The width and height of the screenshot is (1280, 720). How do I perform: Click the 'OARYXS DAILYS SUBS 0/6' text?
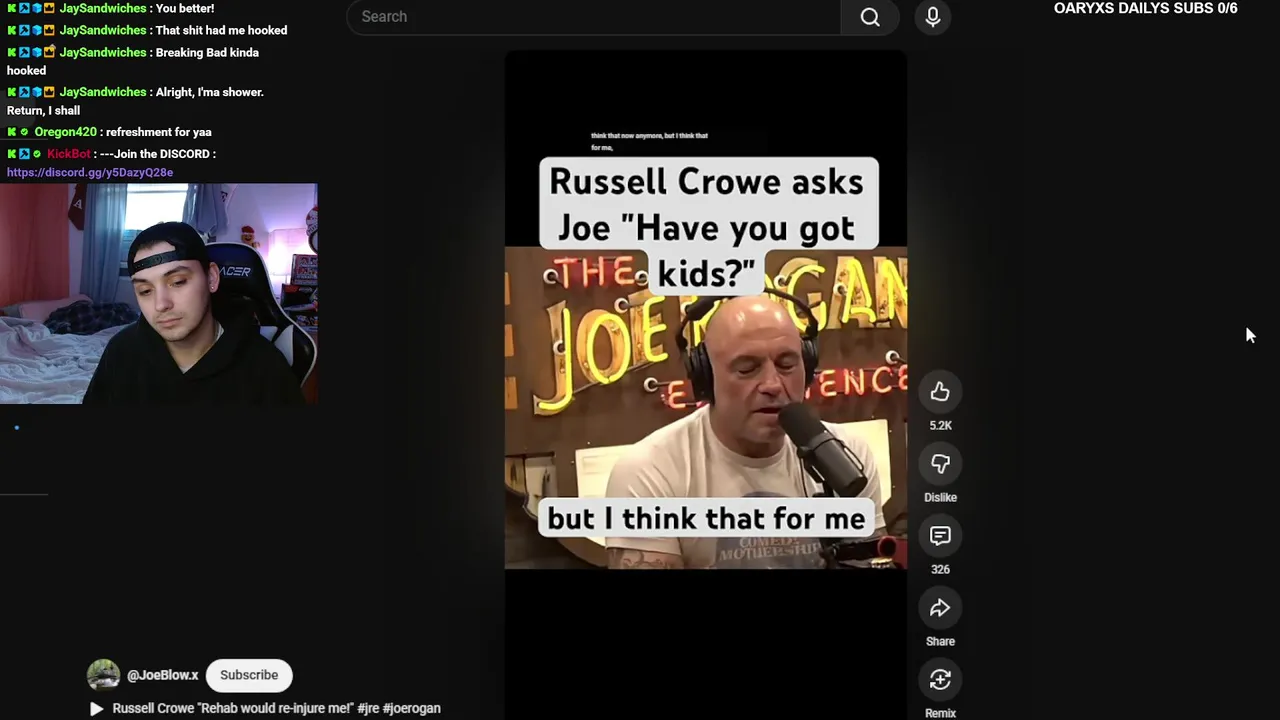coord(1145,8)
